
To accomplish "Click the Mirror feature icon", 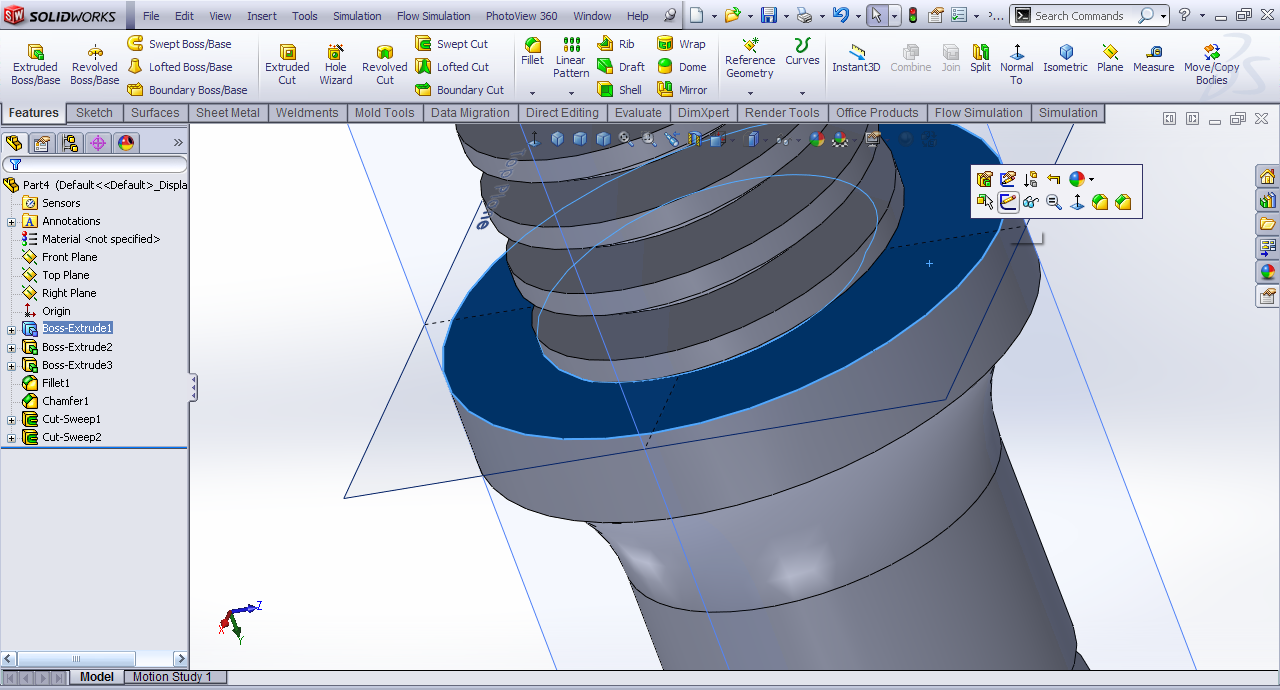I will (681, 90).
